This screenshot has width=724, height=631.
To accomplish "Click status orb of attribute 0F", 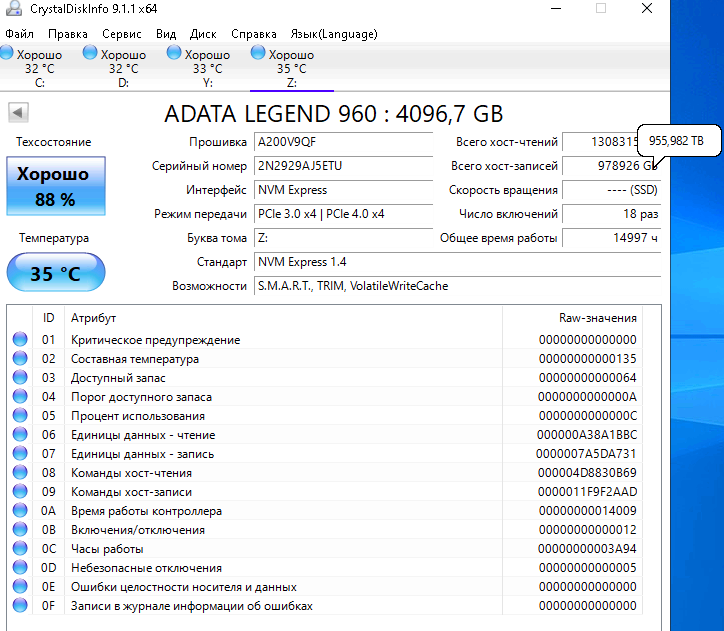I will tap(20, 605).
